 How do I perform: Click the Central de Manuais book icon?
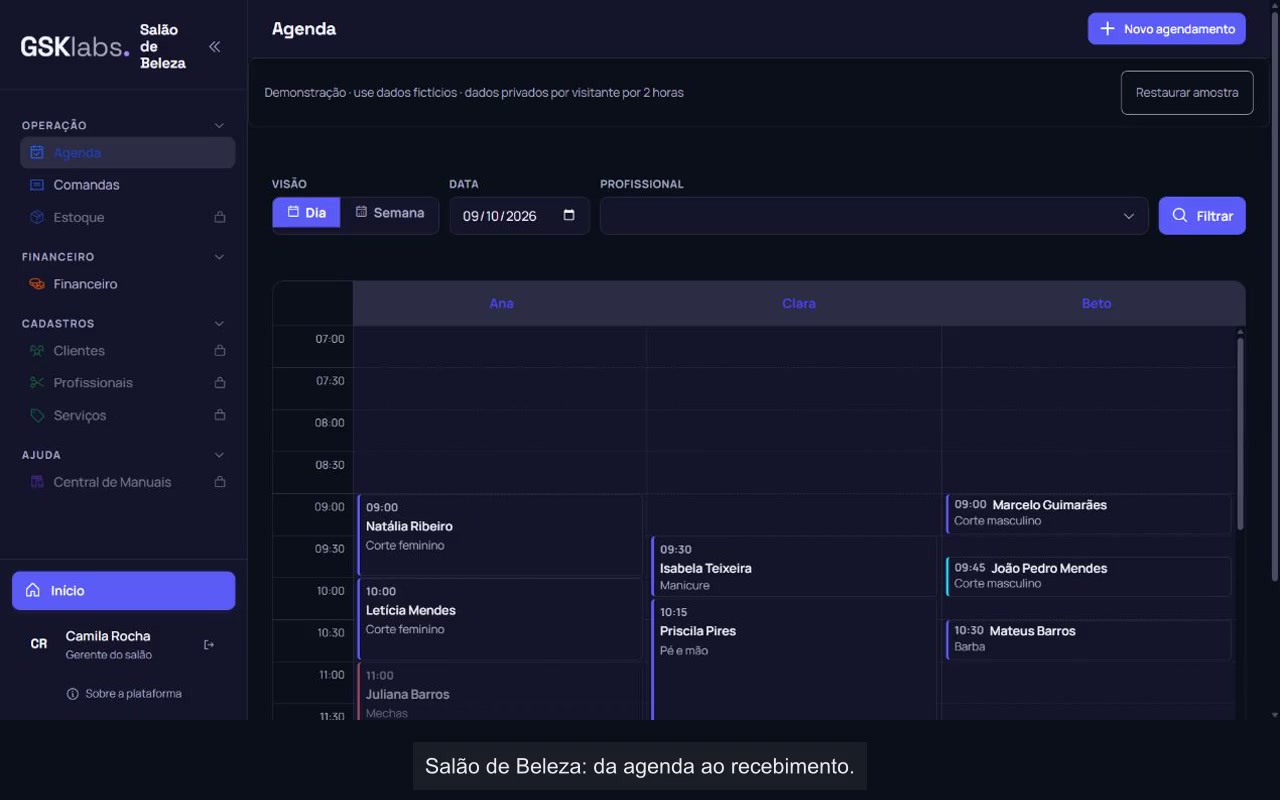[37, 482]
